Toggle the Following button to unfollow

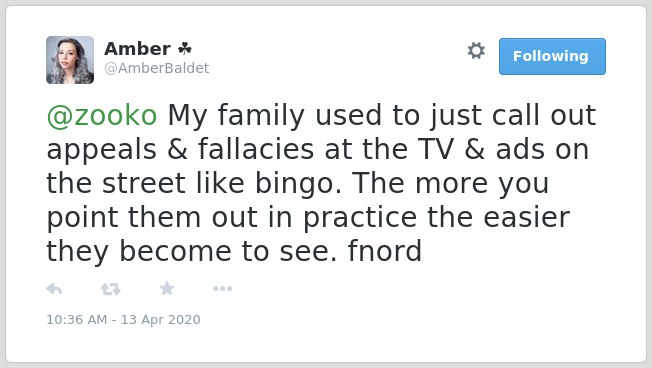tap(552, 56)
